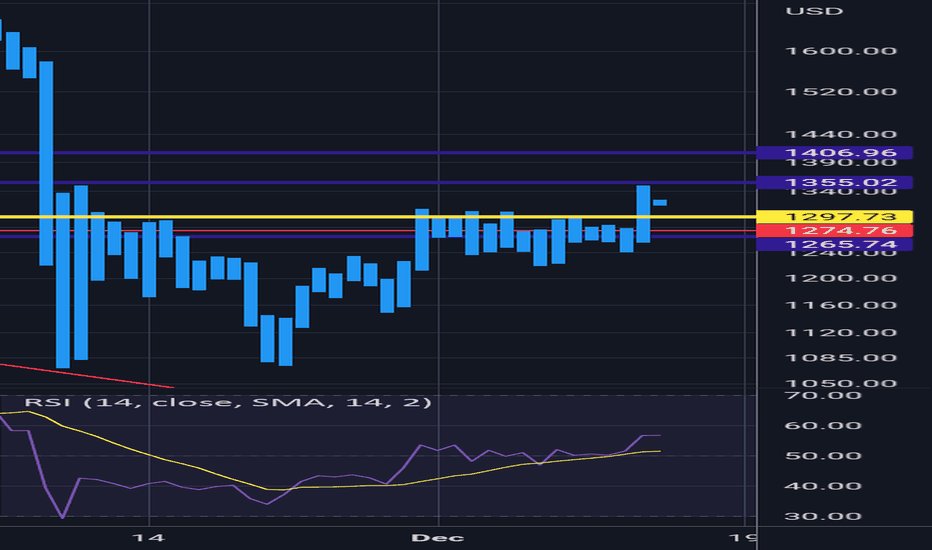Select the red descending trend line

pos(87,376)
